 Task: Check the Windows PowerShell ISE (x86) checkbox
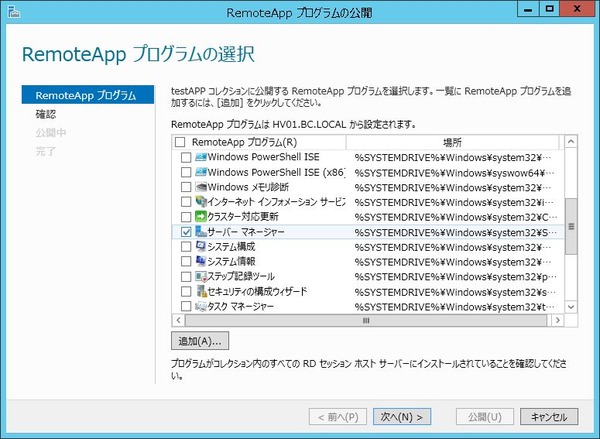pyautogui.click(x=186, y=172)
